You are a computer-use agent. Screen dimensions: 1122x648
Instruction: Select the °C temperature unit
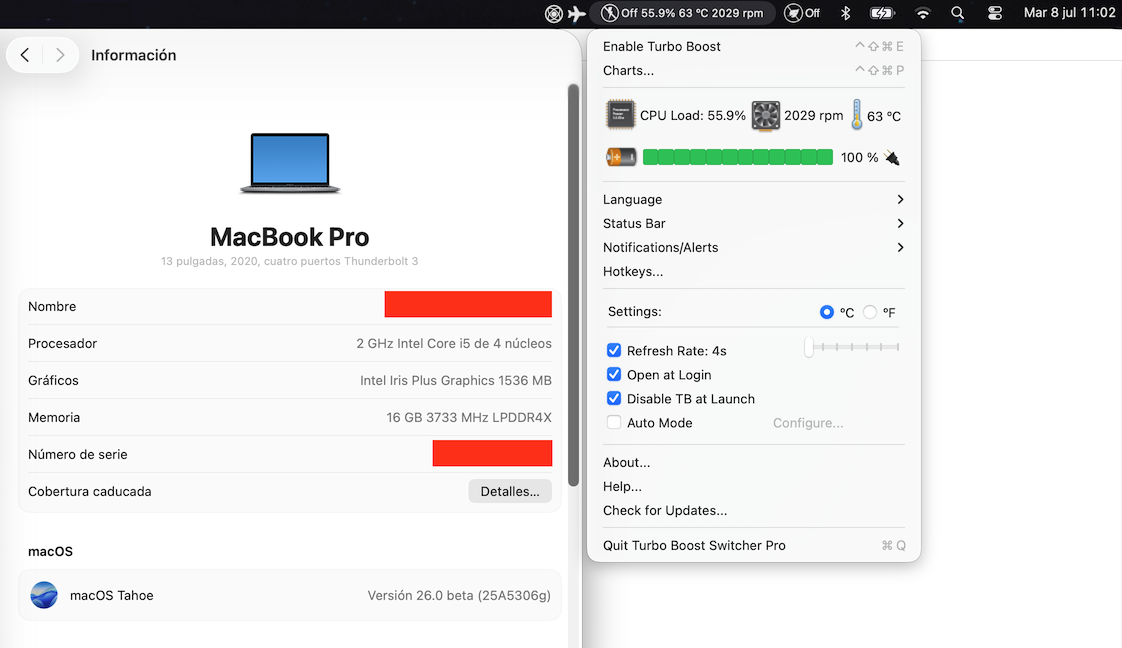pyautogui.click(x=826, y=312)
